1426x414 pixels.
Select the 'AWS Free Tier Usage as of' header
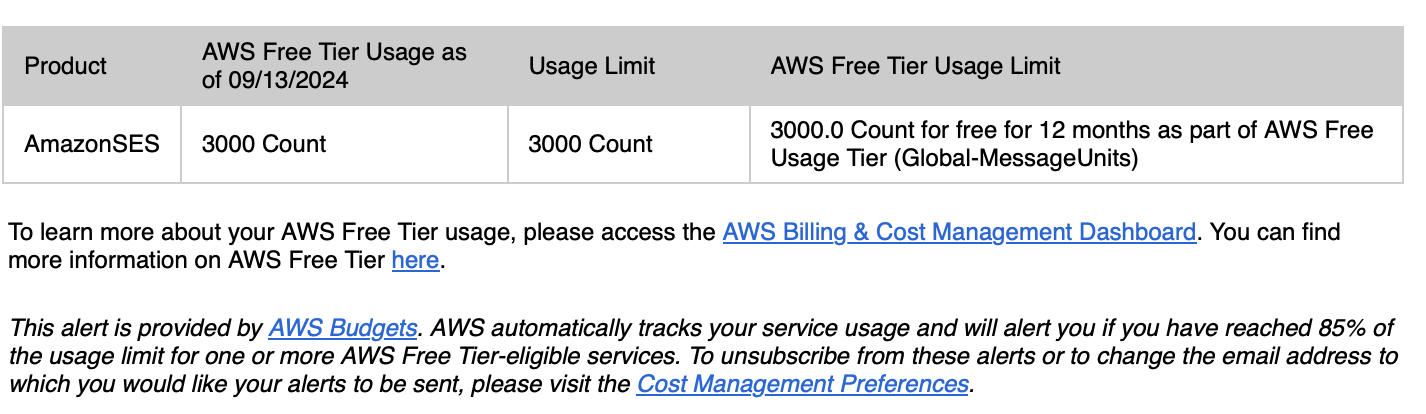(333, 53)
